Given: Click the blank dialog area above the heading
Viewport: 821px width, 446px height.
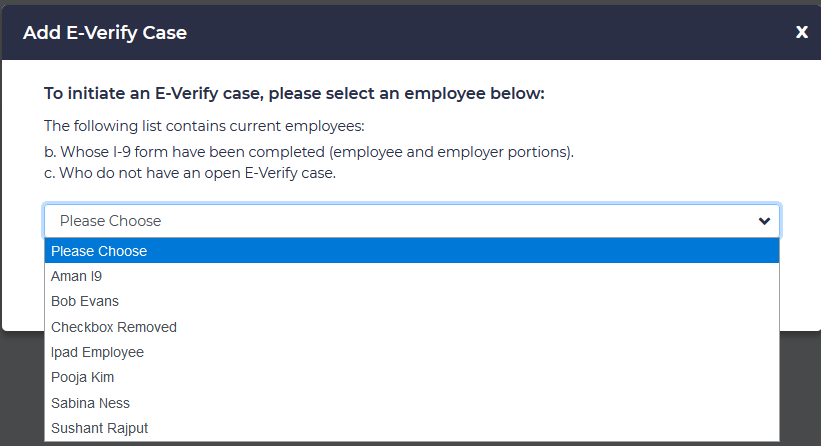Looking at the screenshot, I should point(400,71).
